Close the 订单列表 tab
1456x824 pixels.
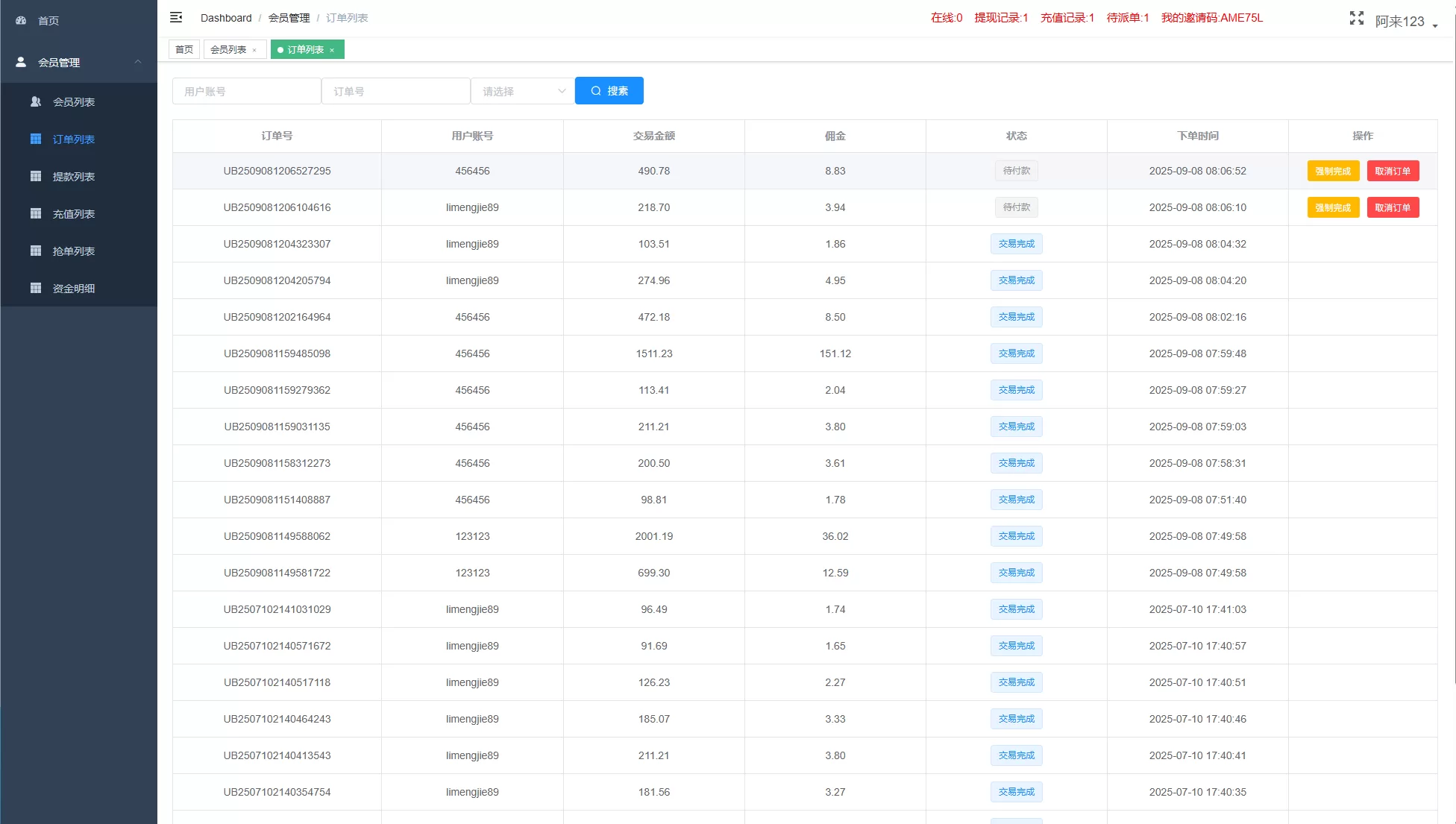(332, 50)
